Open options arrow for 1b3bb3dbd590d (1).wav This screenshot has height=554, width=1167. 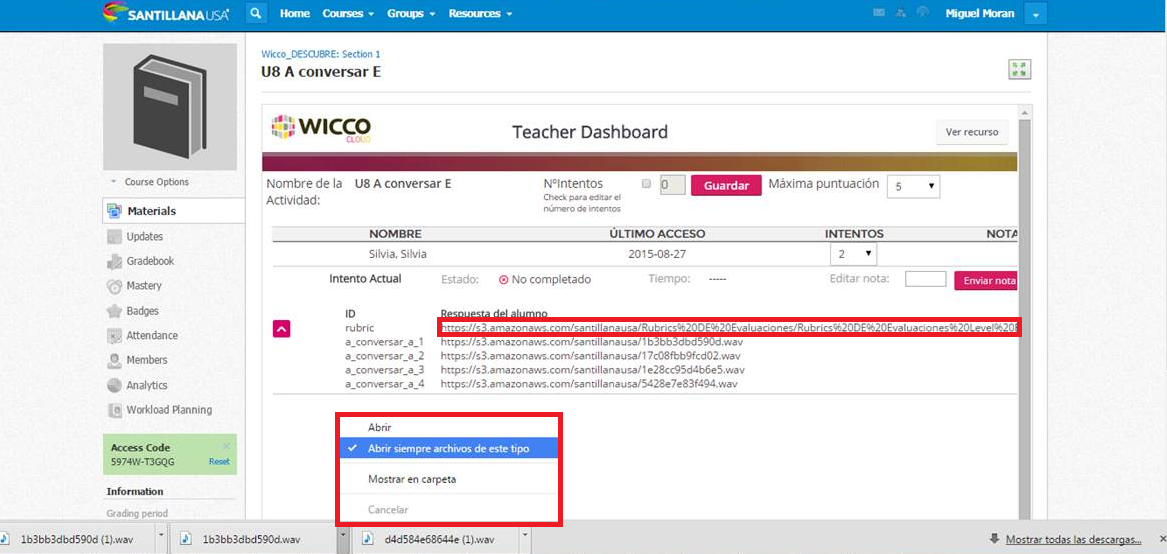point(162,535)
